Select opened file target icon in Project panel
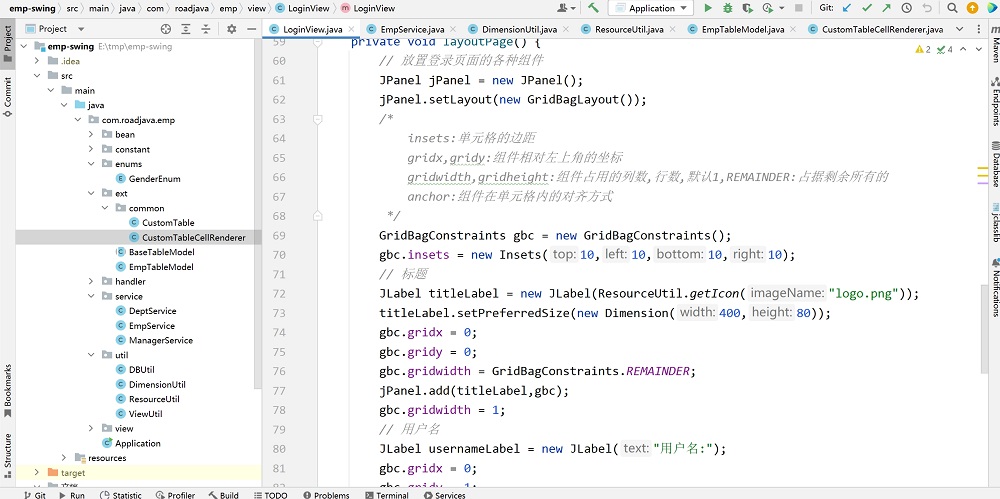This screenshot has width=1000, height=499. click(x=166, y=29)
